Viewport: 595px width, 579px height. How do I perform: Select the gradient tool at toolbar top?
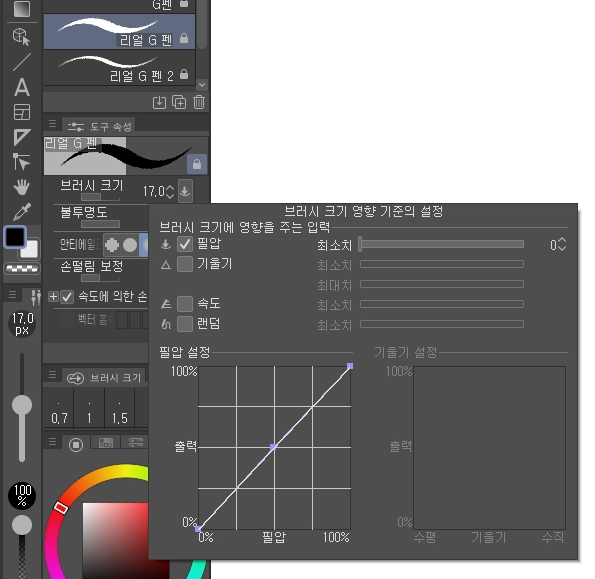(x=22, y=8)
